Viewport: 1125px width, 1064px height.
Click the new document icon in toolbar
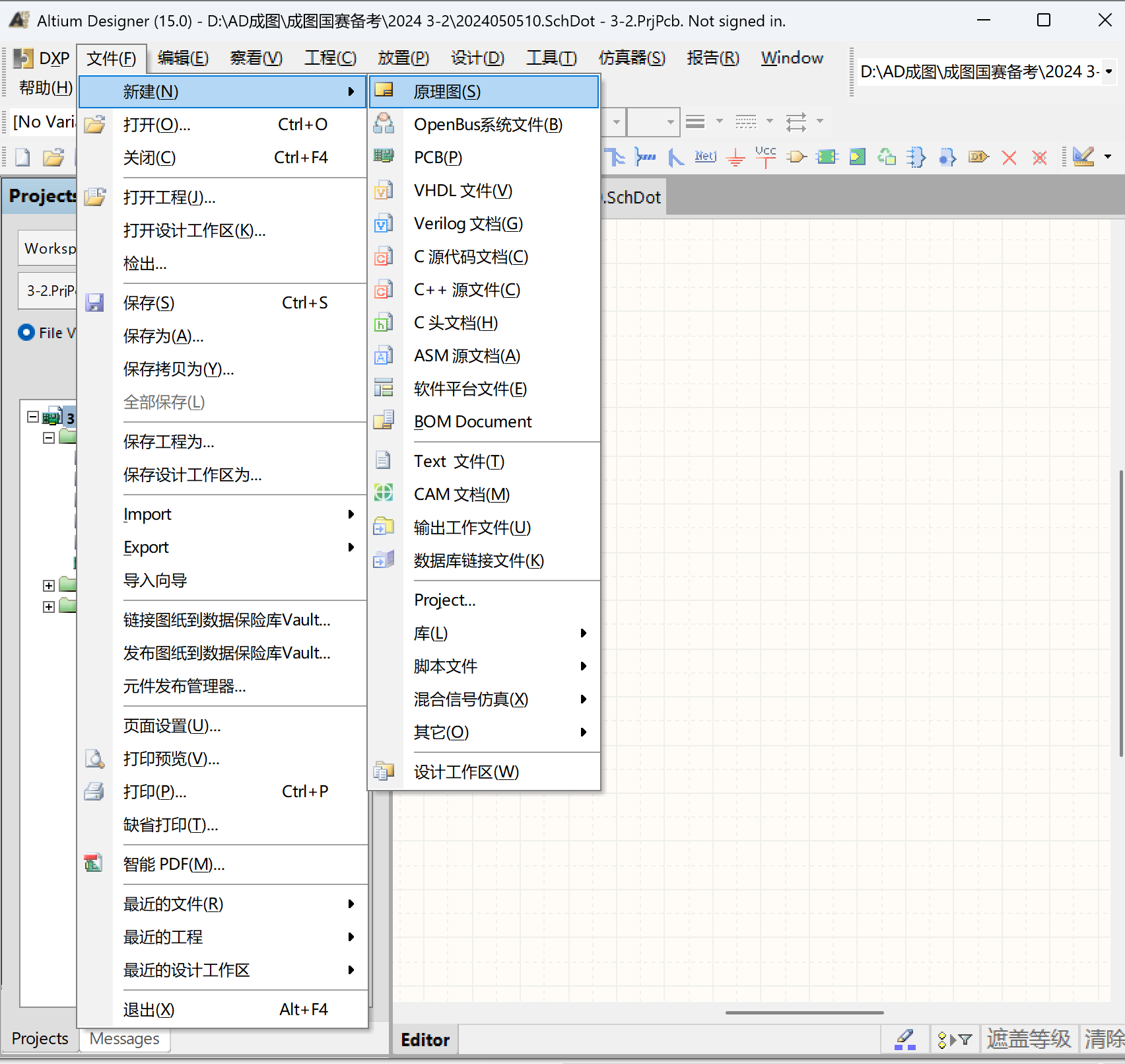tap(23, 157)
